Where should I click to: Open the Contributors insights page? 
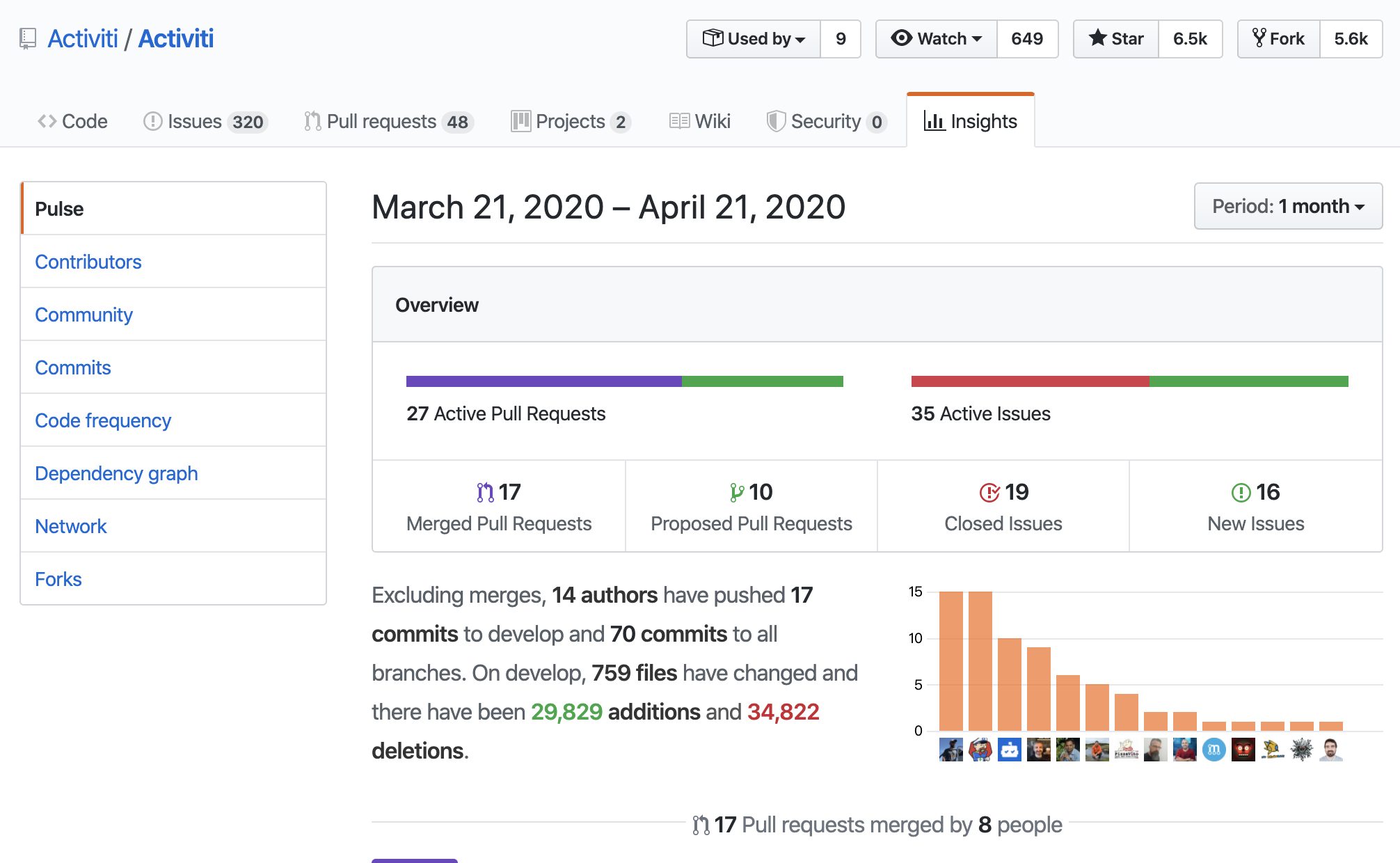(88, 262)
